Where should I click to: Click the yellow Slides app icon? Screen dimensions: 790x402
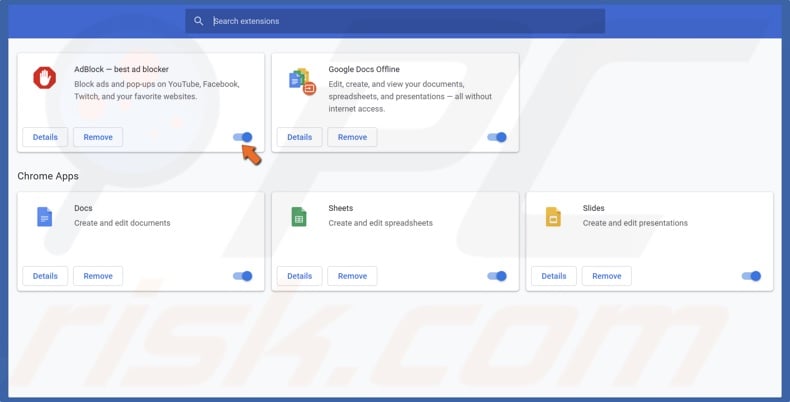(553, 217)
